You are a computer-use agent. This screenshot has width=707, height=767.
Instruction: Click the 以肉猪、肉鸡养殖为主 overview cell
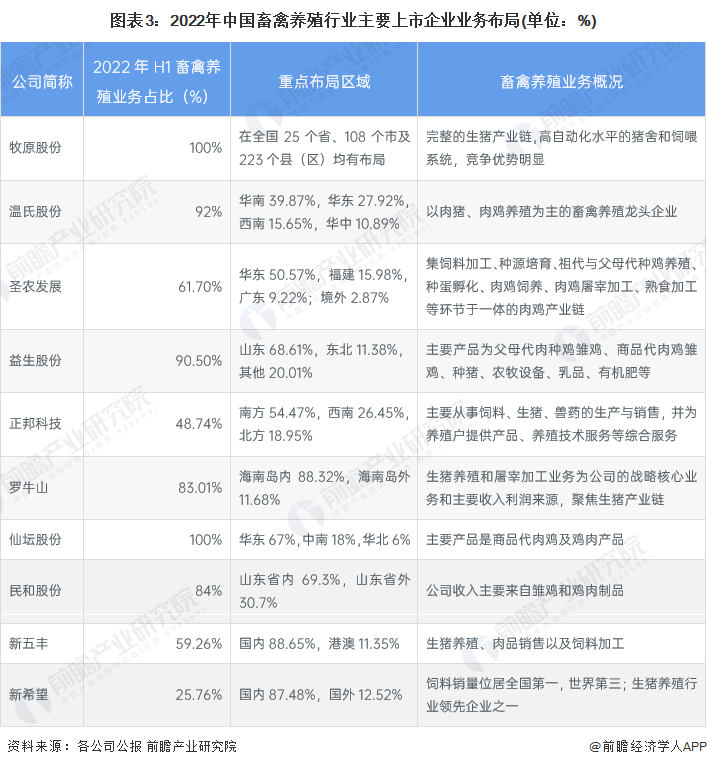(561, 212)
